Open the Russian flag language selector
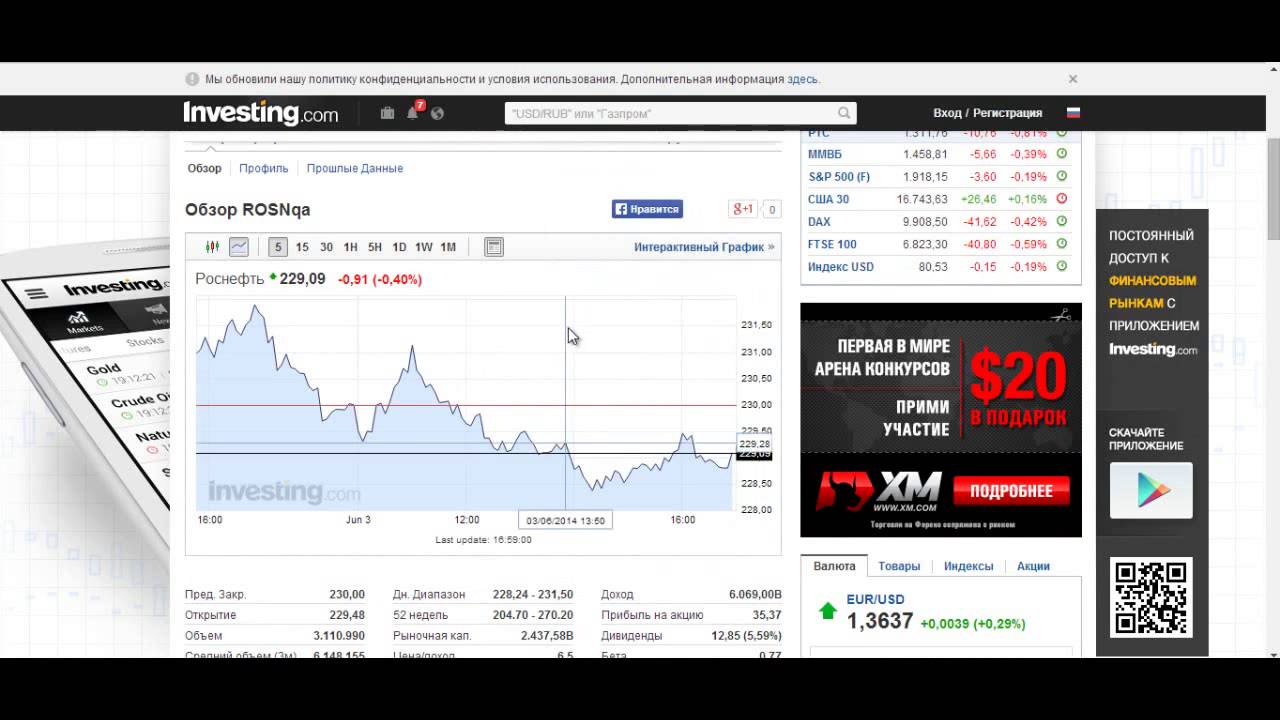The image size is (1280, 720). click(1073, 113)
